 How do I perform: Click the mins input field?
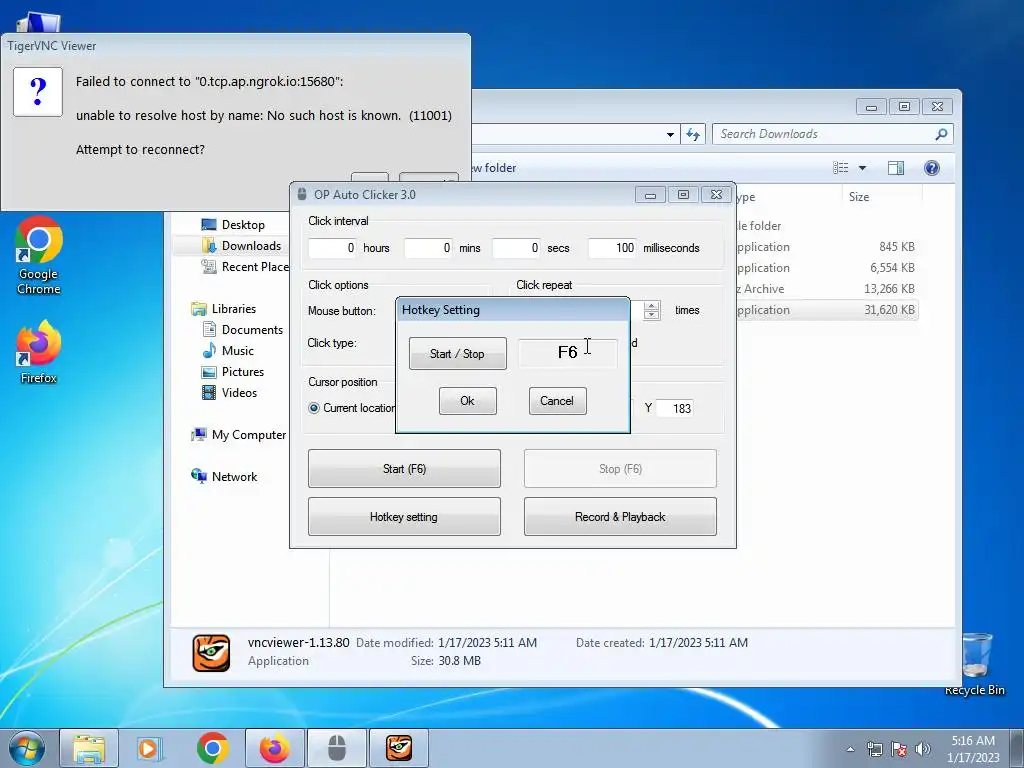click(428, 248)
